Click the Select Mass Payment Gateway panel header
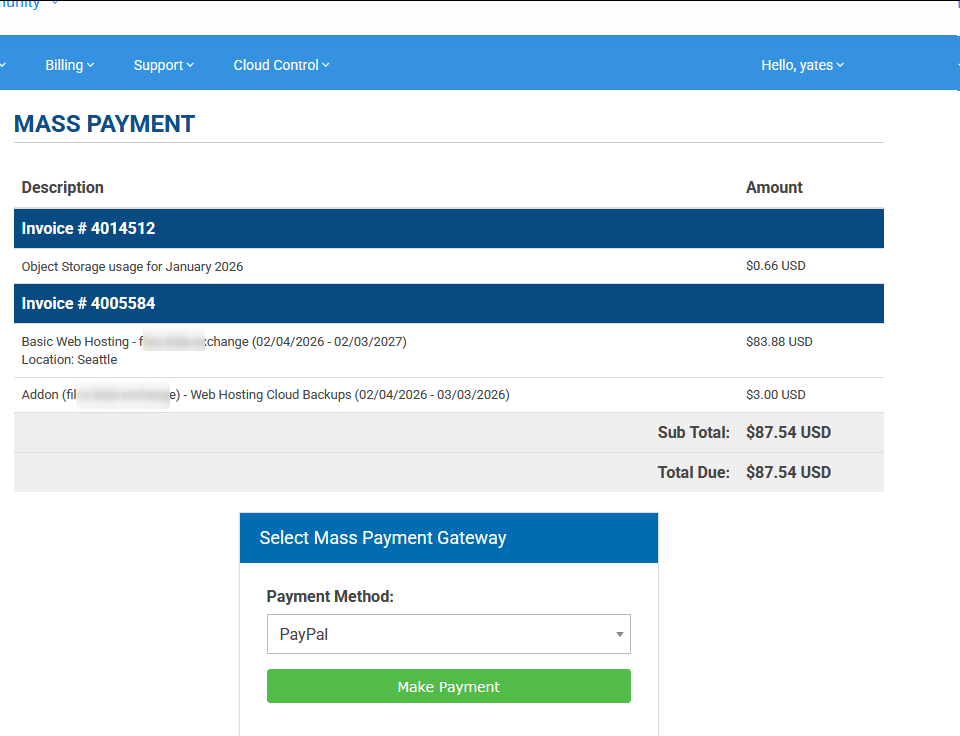Screen dimensions: 960x736 (448, 538)
